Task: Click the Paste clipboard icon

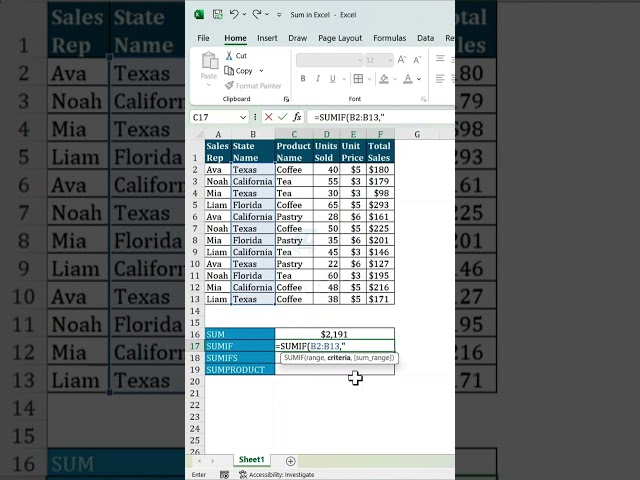Action: (210, 60)
